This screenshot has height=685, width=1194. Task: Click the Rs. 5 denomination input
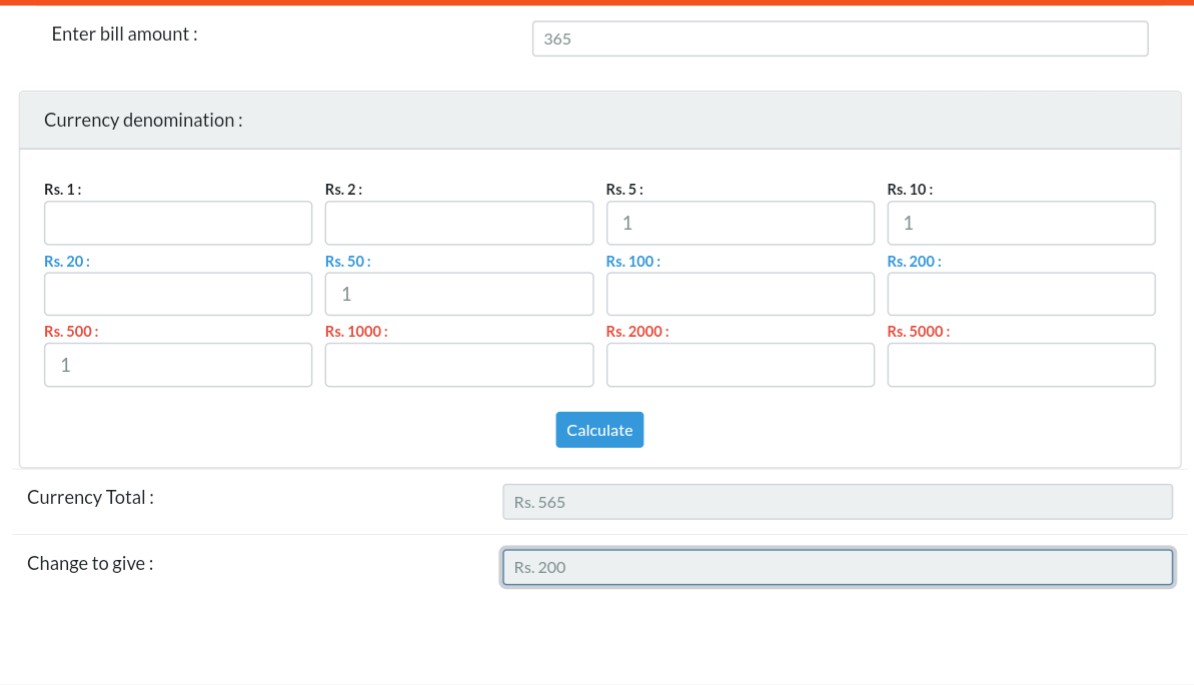click(x=740, y=223)
